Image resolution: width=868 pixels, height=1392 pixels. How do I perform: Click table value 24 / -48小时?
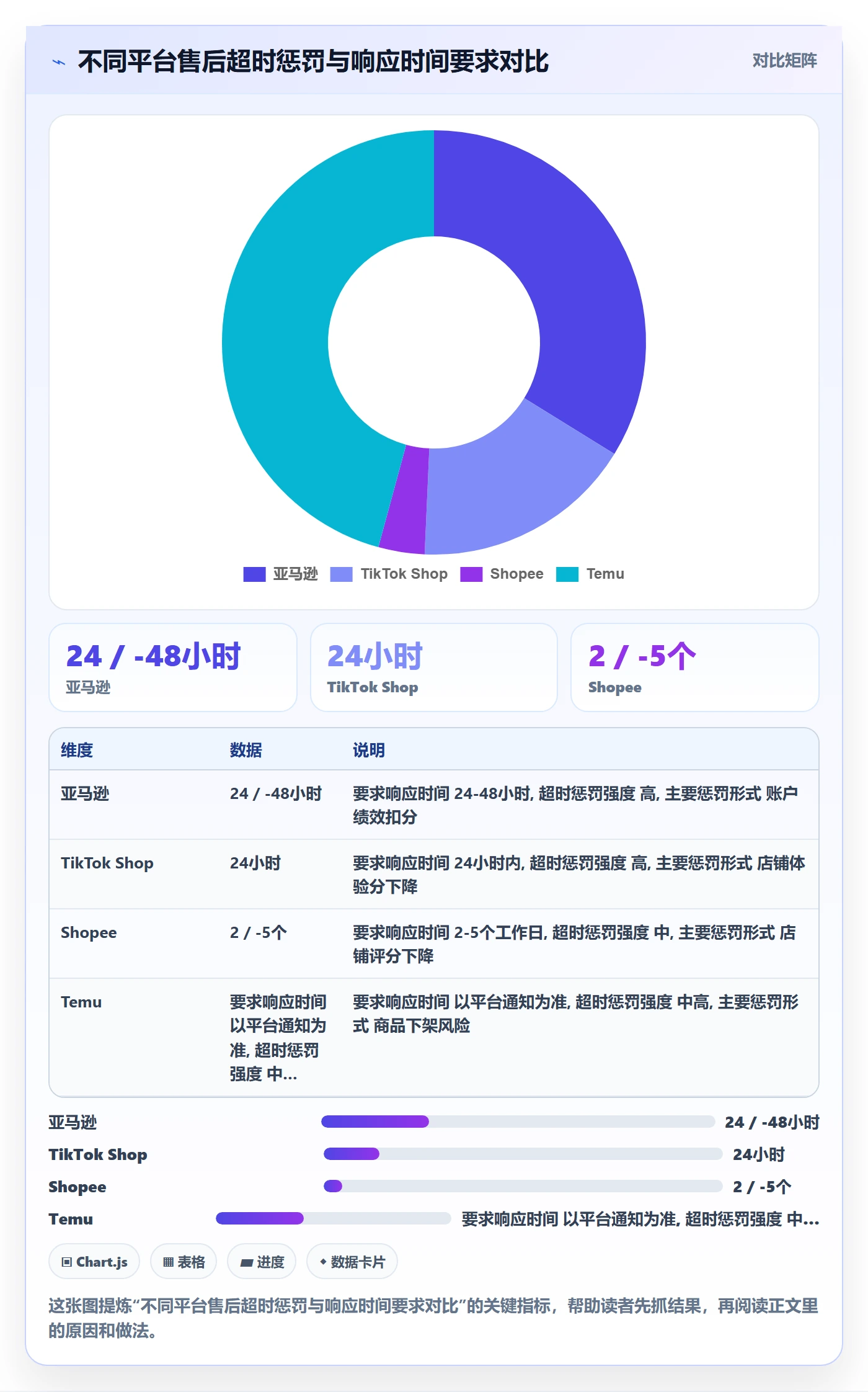[x=276, y=793]
